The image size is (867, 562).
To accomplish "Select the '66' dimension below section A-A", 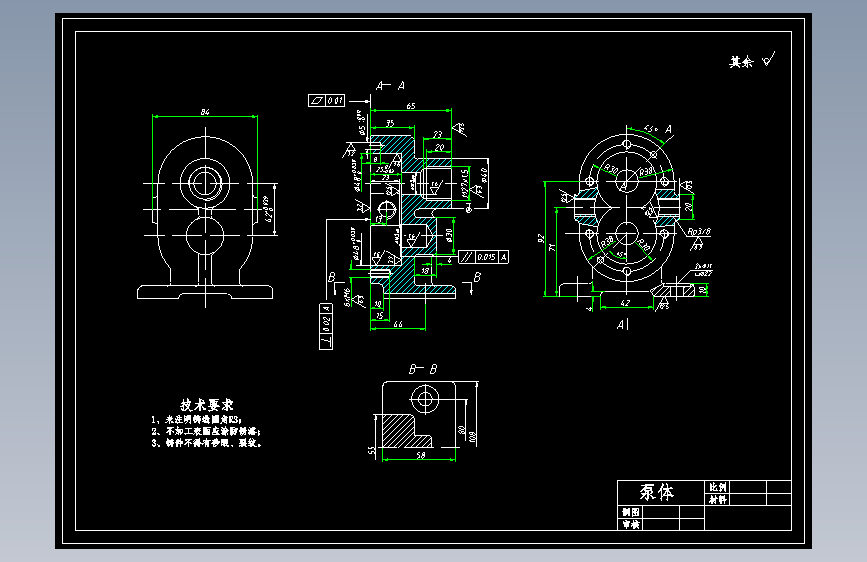I will click(398, 324).
